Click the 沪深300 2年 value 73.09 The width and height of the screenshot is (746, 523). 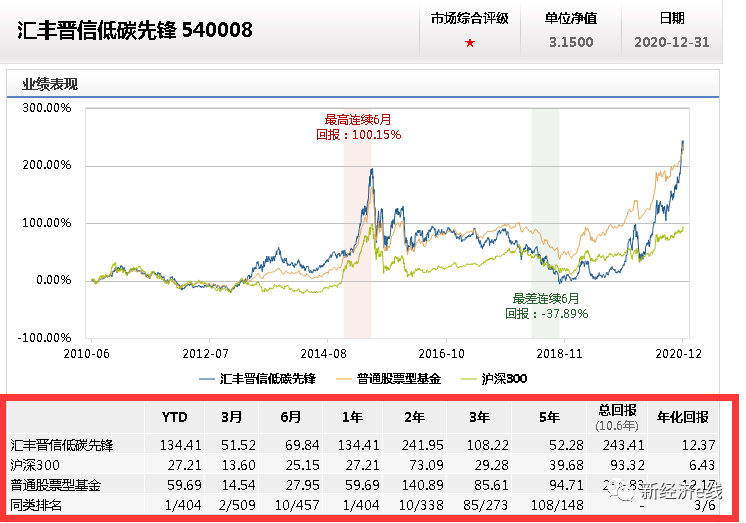tap(426, 465)
